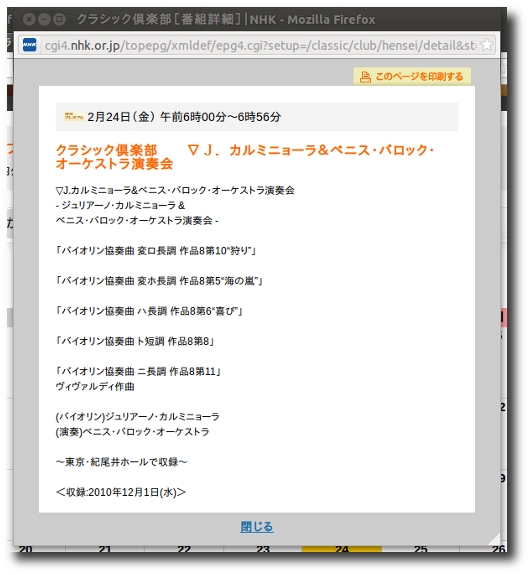Image resolution: width=530 pixels, height=575 pixels.
Task: Select day 21 in calendar row
Action: (105, 549)
